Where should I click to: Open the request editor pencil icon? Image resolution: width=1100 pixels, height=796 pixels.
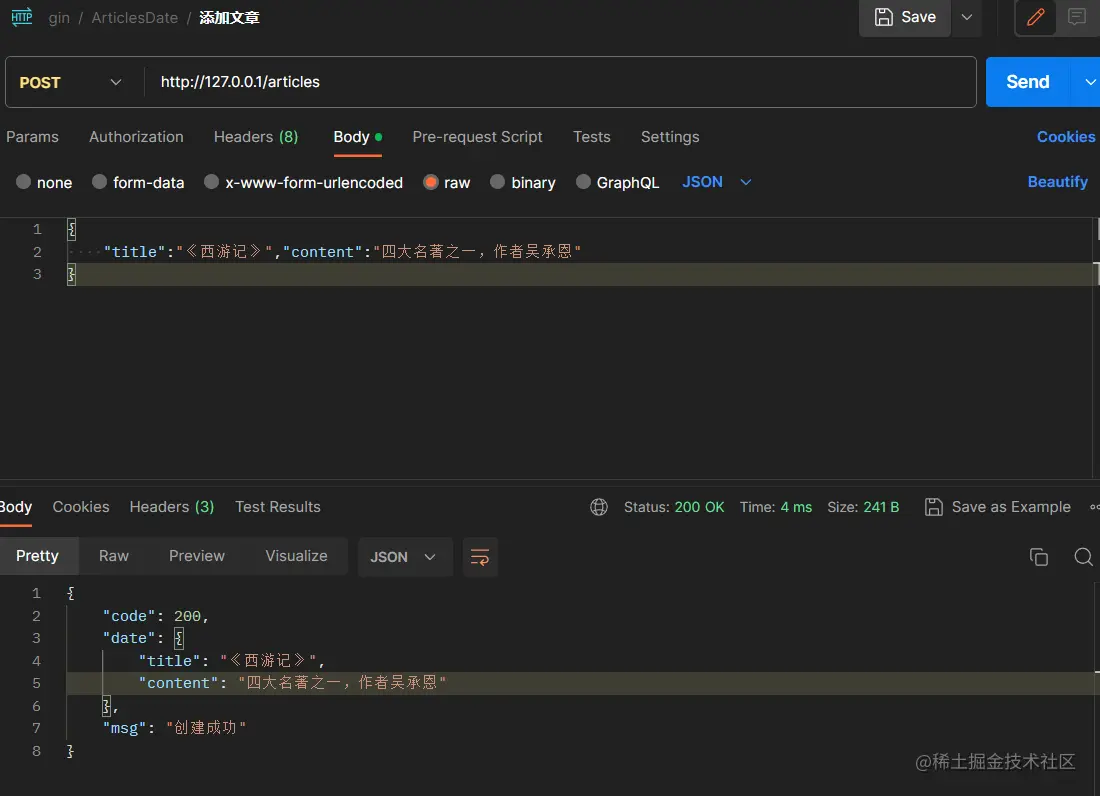(x=1035, y=18)
